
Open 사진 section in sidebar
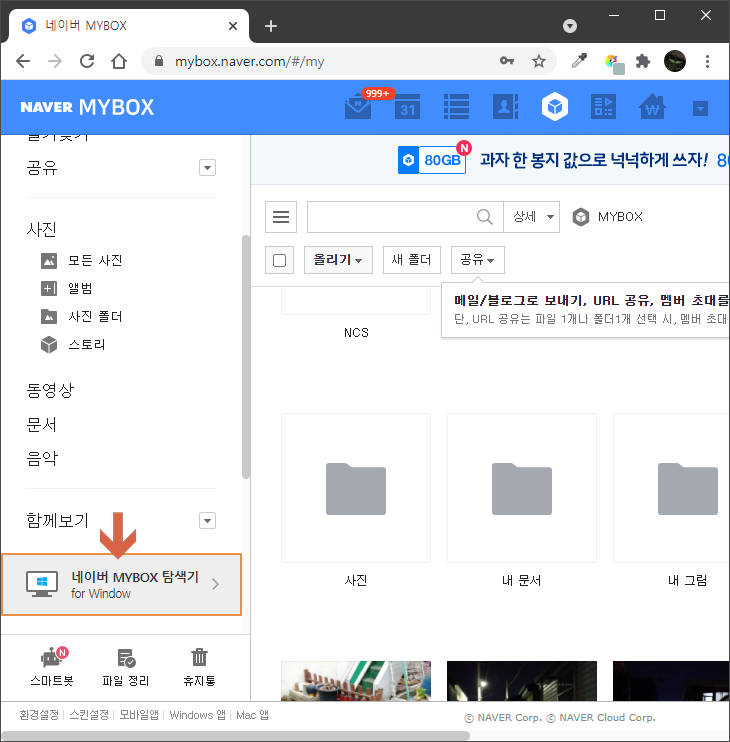pos(42,230)
